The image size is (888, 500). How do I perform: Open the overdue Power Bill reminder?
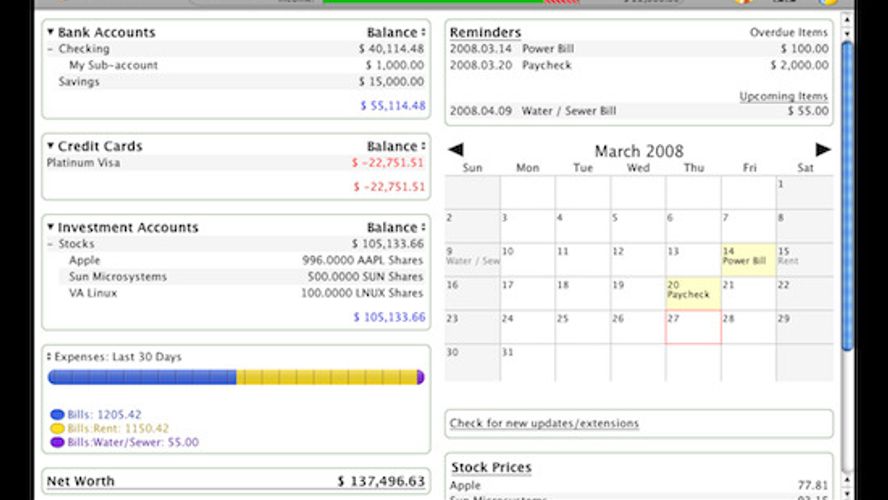coord(639,49)
